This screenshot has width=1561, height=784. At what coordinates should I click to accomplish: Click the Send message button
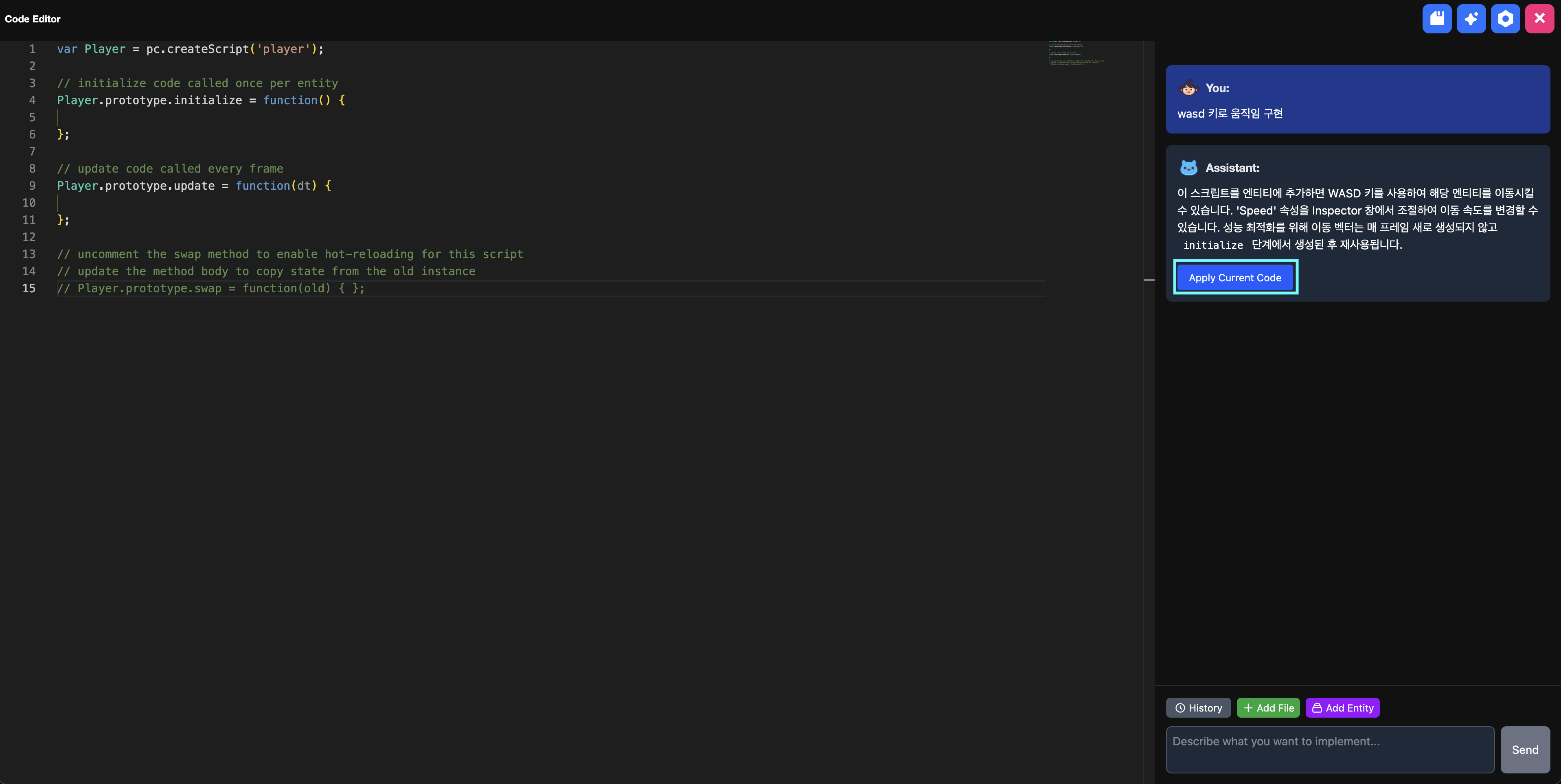[1525, 749]
